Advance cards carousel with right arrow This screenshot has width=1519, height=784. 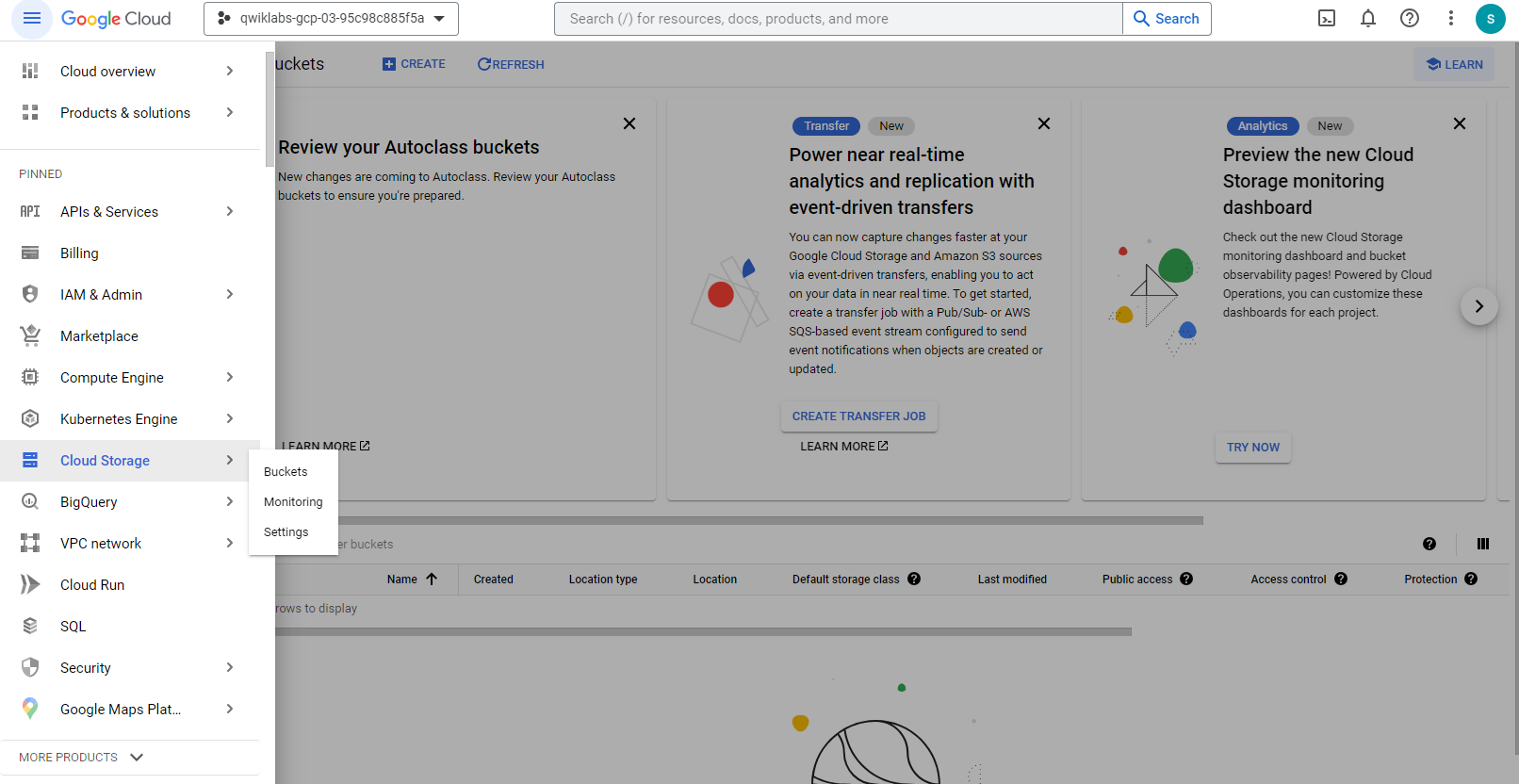tap(1479, 306)
